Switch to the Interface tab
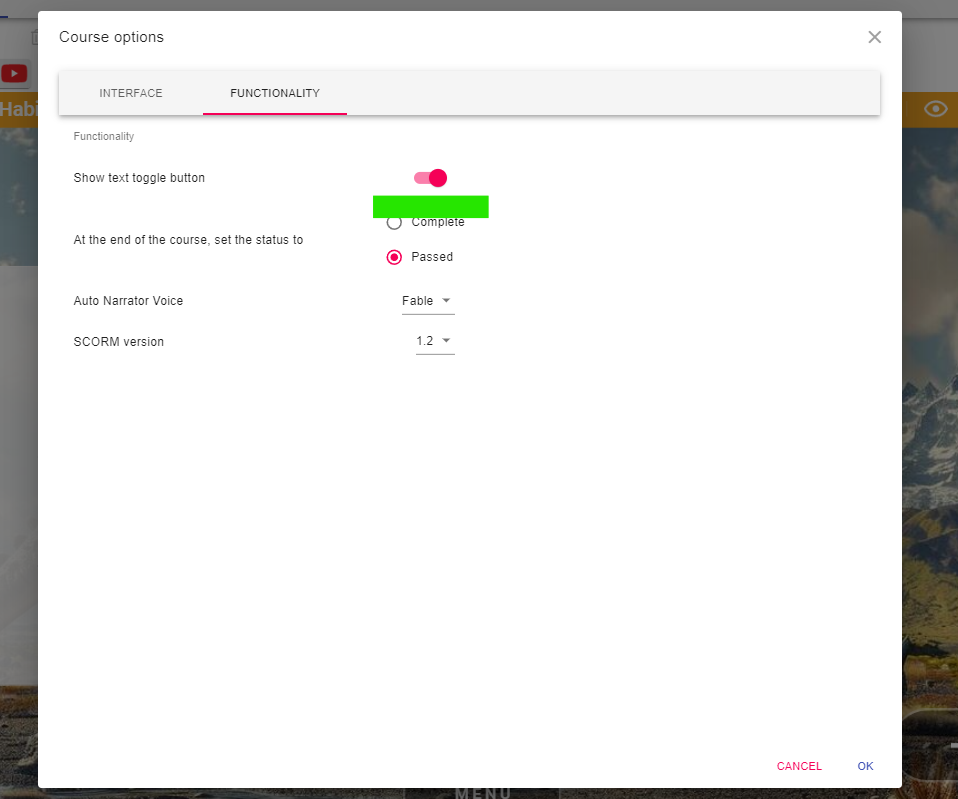The height and width of the screenshot is (799, 958). click(131, 93)
